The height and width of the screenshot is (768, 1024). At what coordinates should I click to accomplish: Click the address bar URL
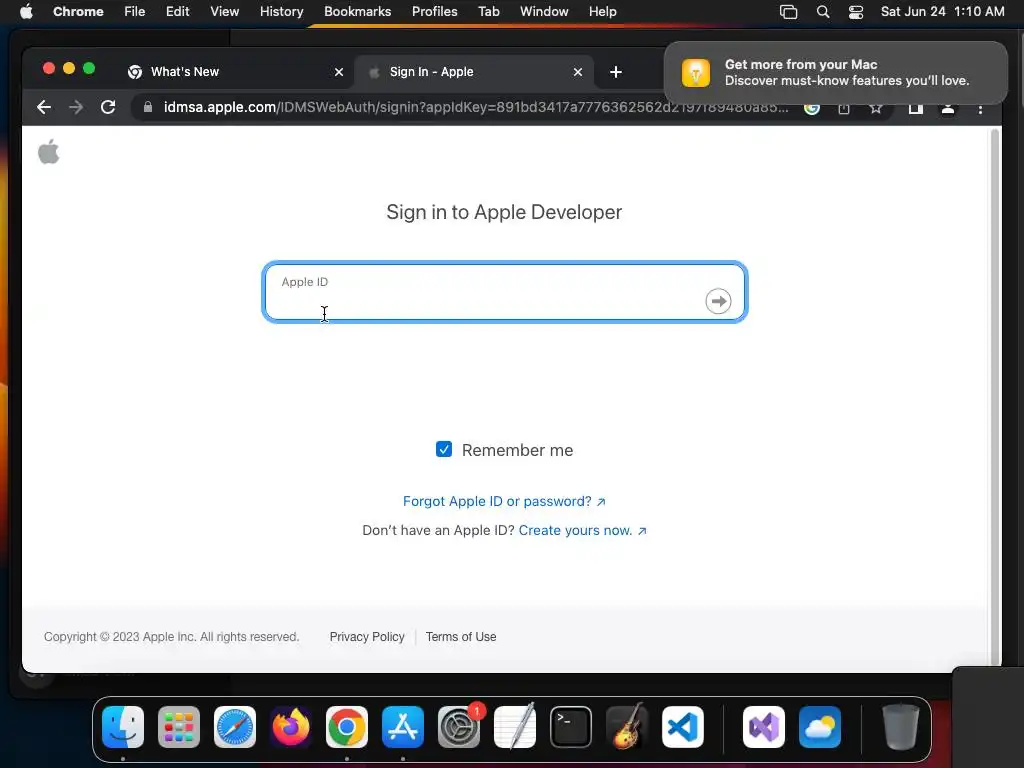tap(475, 107)
